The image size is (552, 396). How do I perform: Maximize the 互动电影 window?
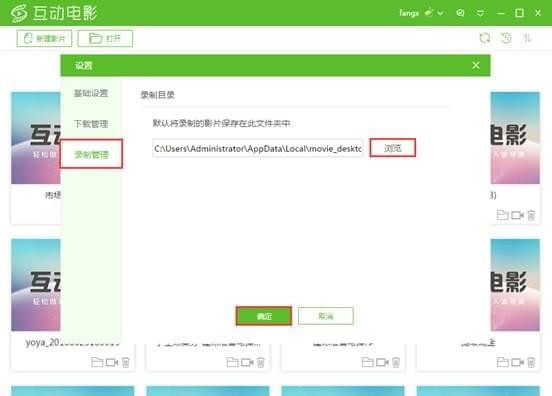519,13
